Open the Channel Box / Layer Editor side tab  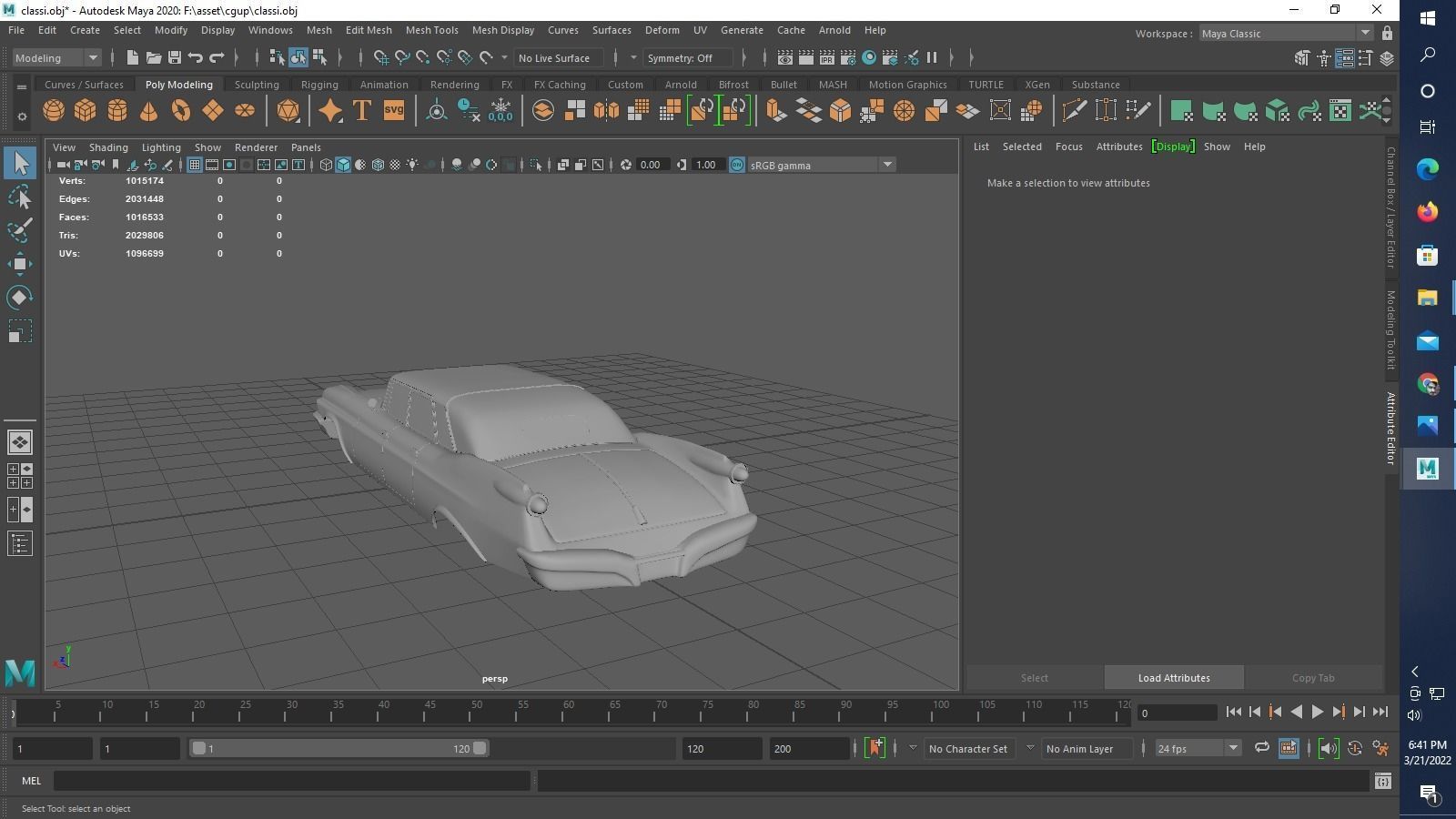point(1390,207)
